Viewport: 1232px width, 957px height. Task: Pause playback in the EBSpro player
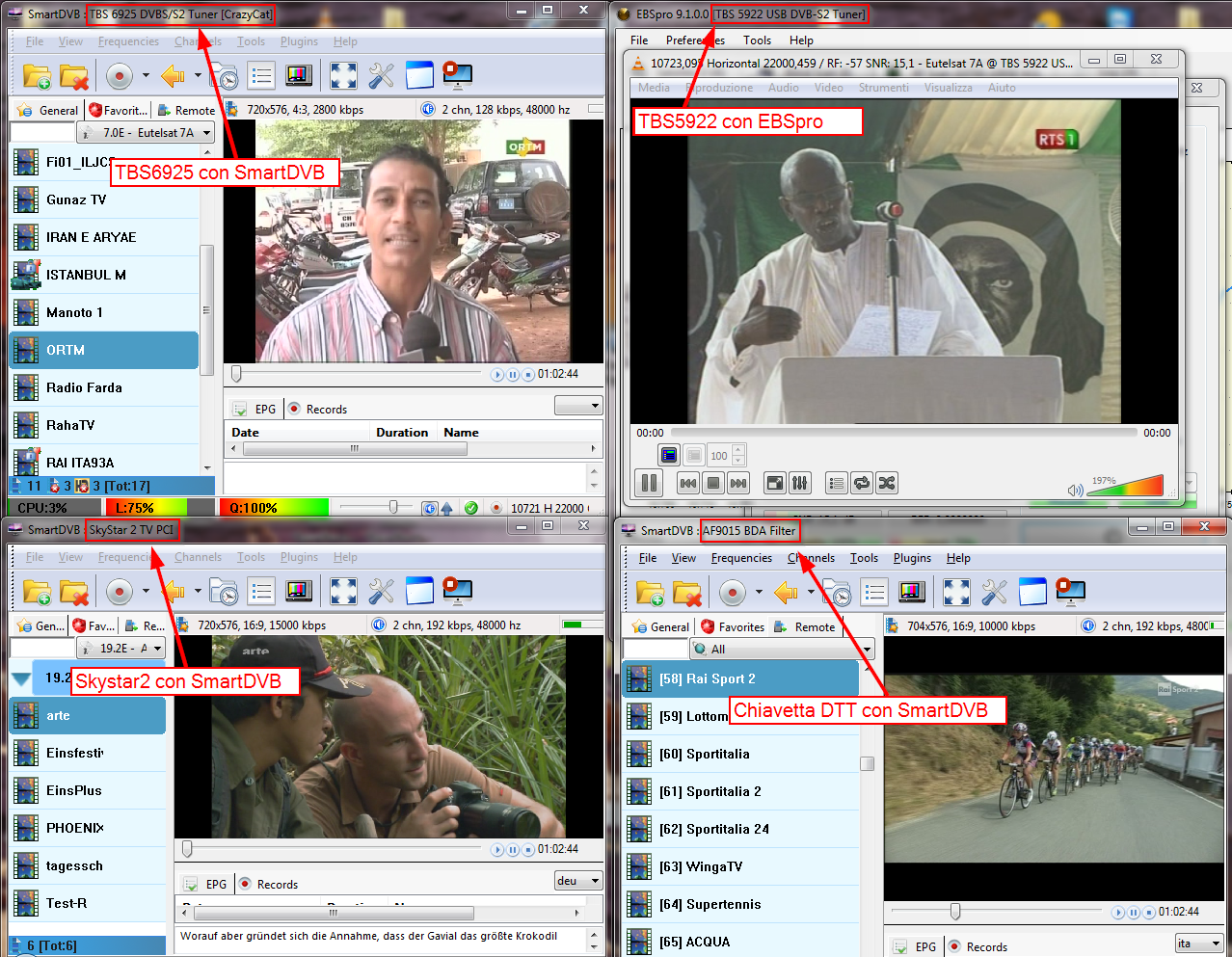point(650,483)
